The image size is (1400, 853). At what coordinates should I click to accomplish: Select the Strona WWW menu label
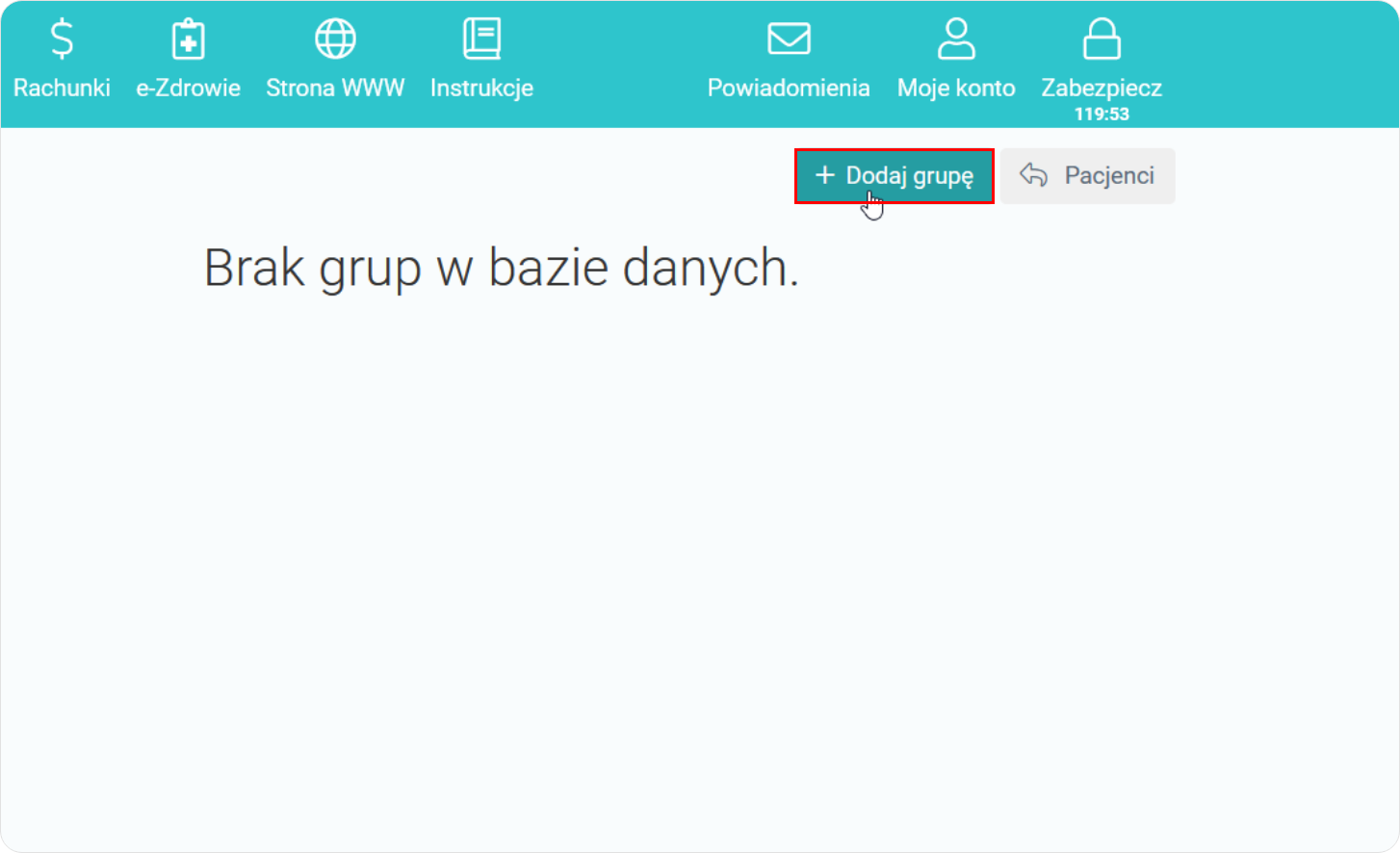[x=335, y=88]
